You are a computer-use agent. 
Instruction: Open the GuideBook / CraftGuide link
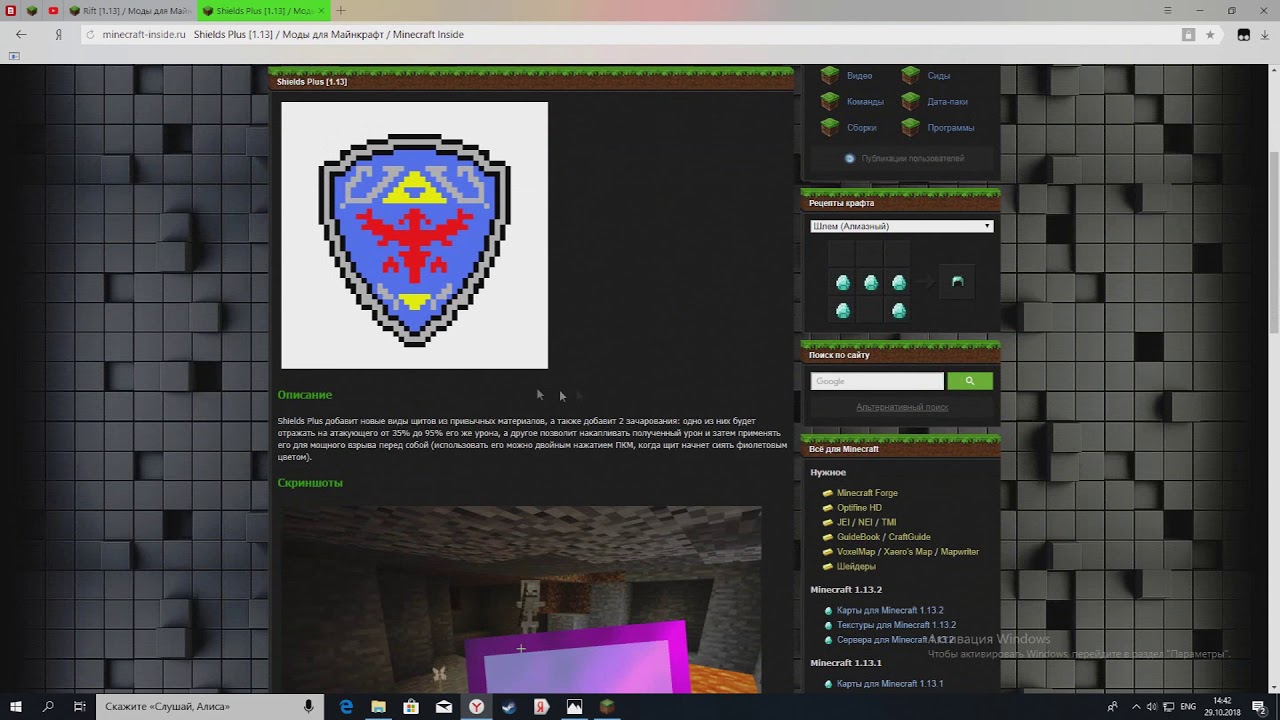(884, 537)
